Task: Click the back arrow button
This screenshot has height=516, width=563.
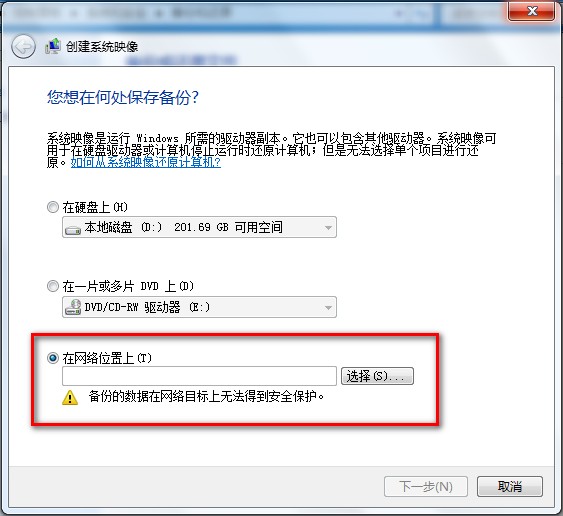Action: coord(23,47)
